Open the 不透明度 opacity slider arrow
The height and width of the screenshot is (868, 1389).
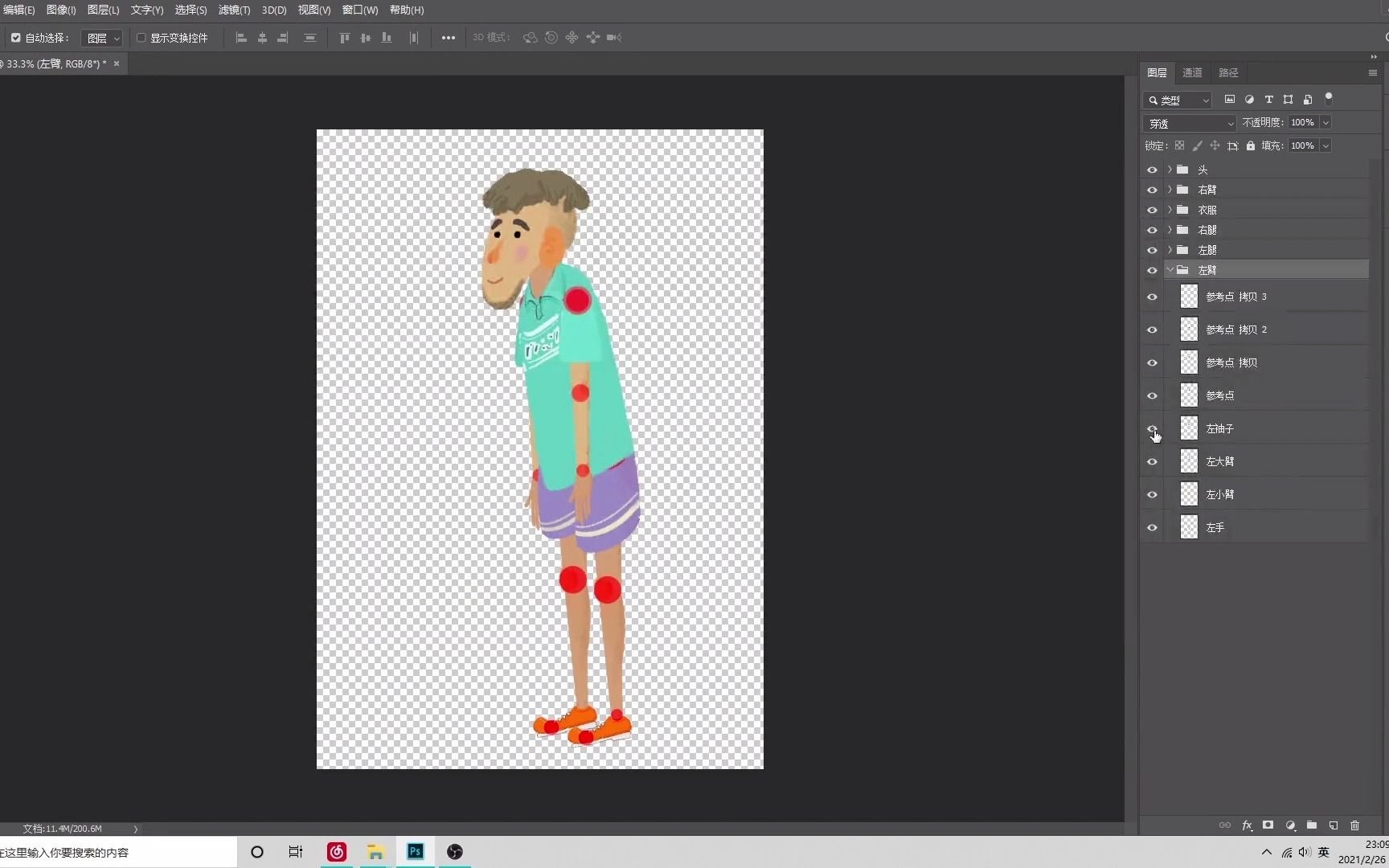tap(1325, 122)
